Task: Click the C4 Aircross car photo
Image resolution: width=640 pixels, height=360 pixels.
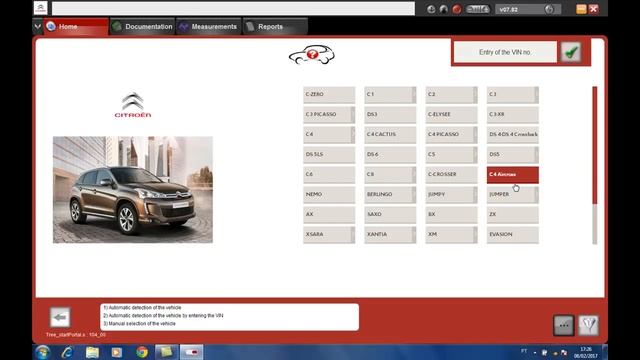Action: point(133,190)
